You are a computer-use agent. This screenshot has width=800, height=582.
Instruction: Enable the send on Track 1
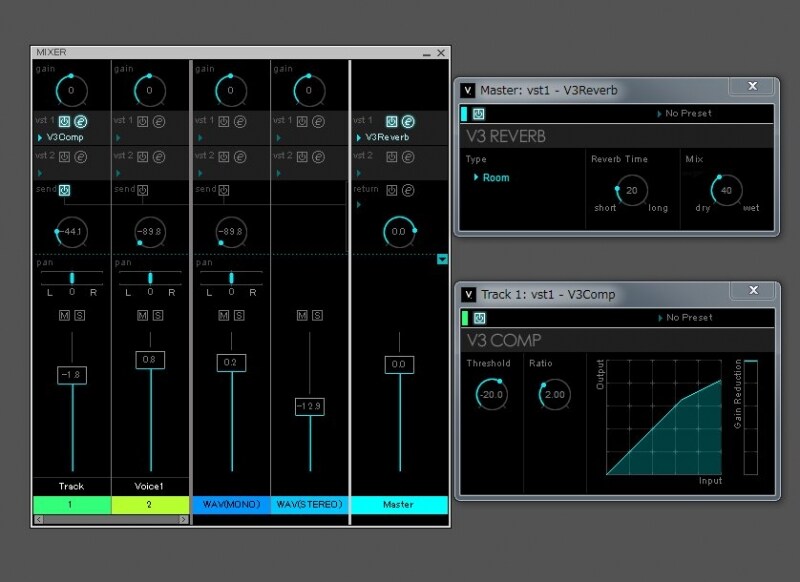click(x=64, y=190)
